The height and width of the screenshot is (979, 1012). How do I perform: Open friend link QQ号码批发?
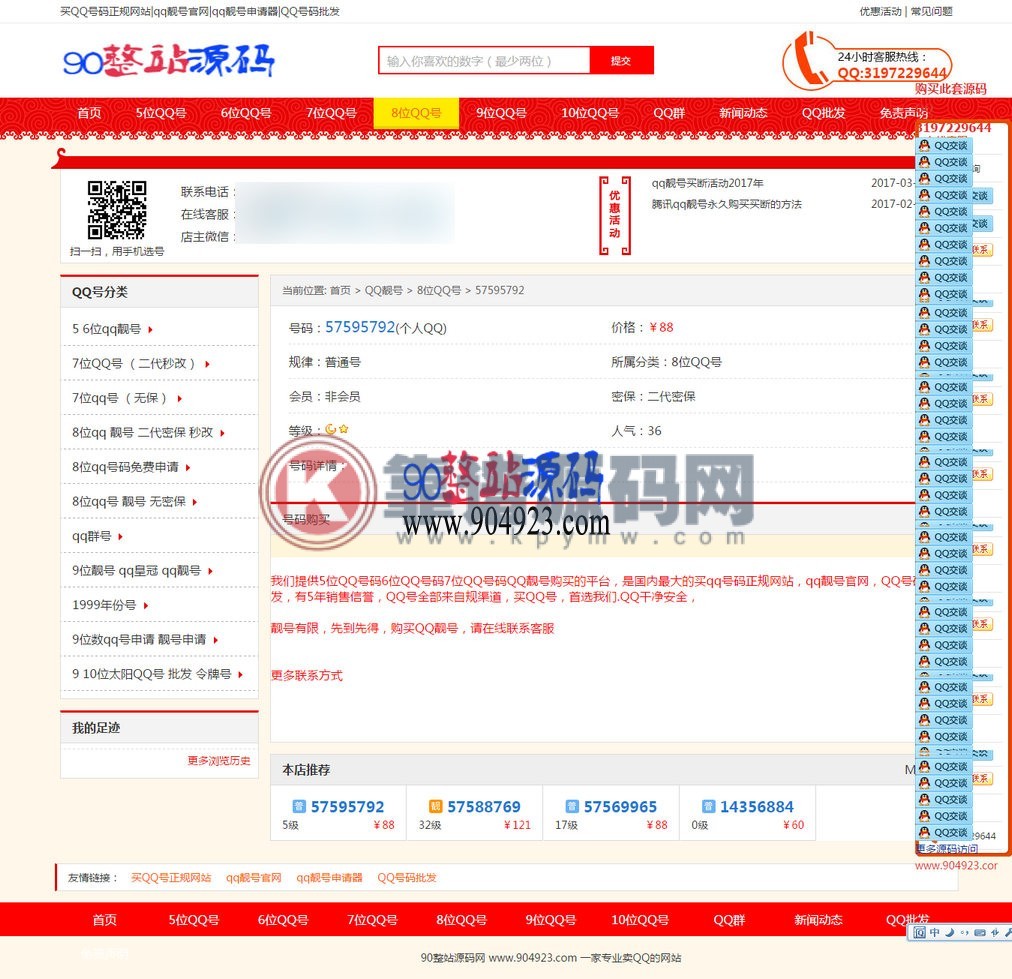pos(407,878)
